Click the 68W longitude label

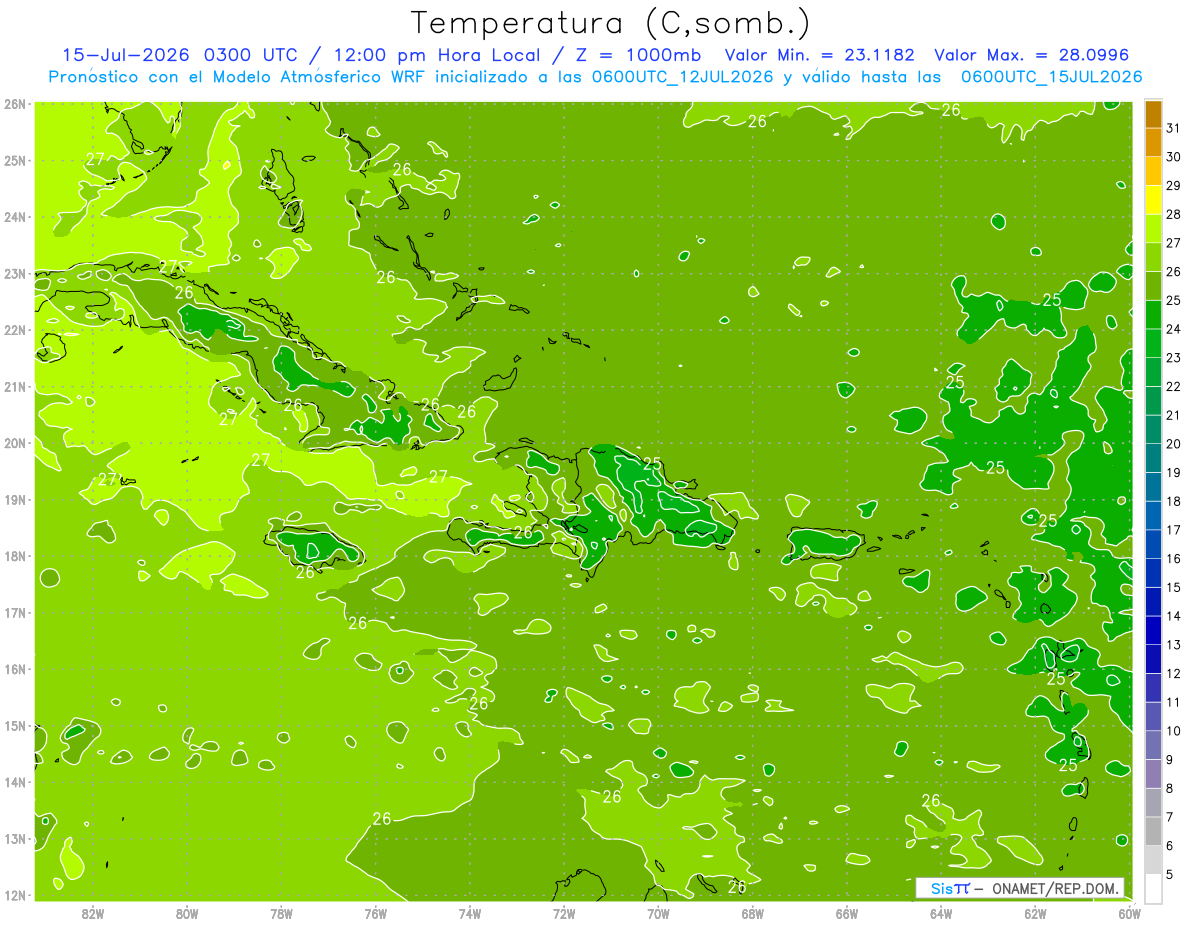pos(753,913)
